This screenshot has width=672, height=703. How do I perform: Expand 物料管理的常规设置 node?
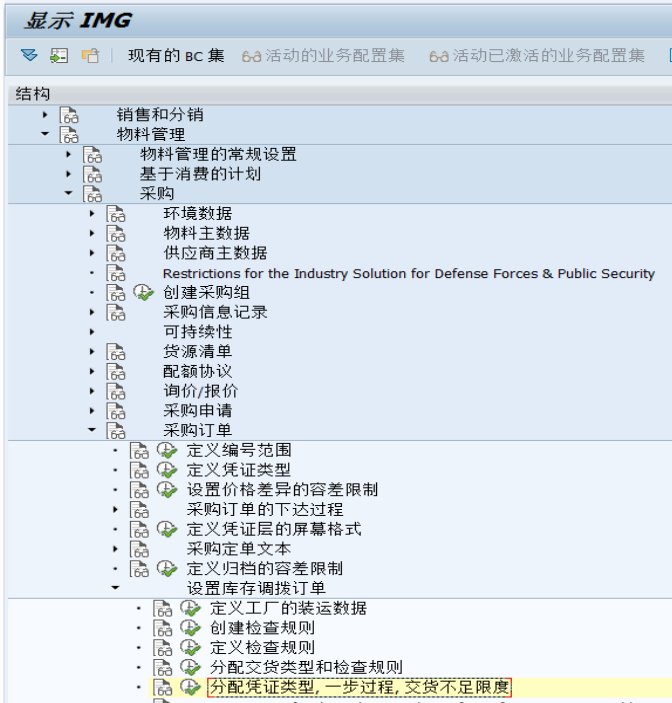[68, 154]
